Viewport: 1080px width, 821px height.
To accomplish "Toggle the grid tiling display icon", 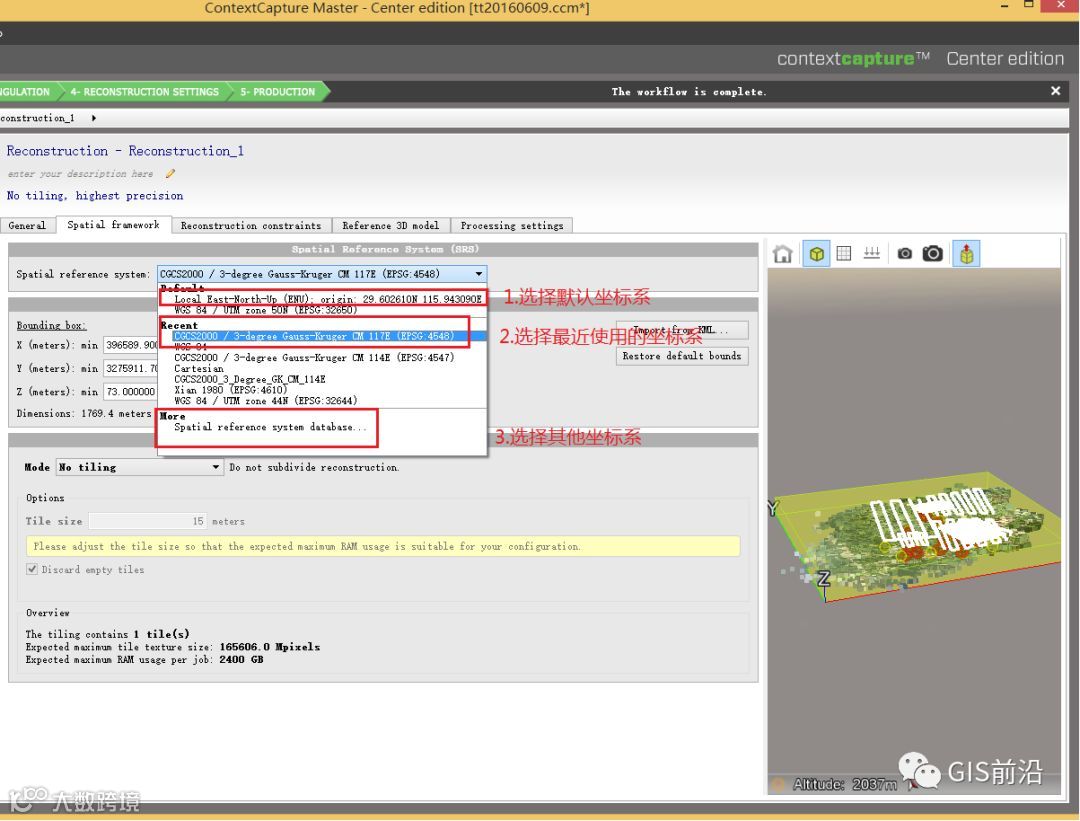I will 844,254.
